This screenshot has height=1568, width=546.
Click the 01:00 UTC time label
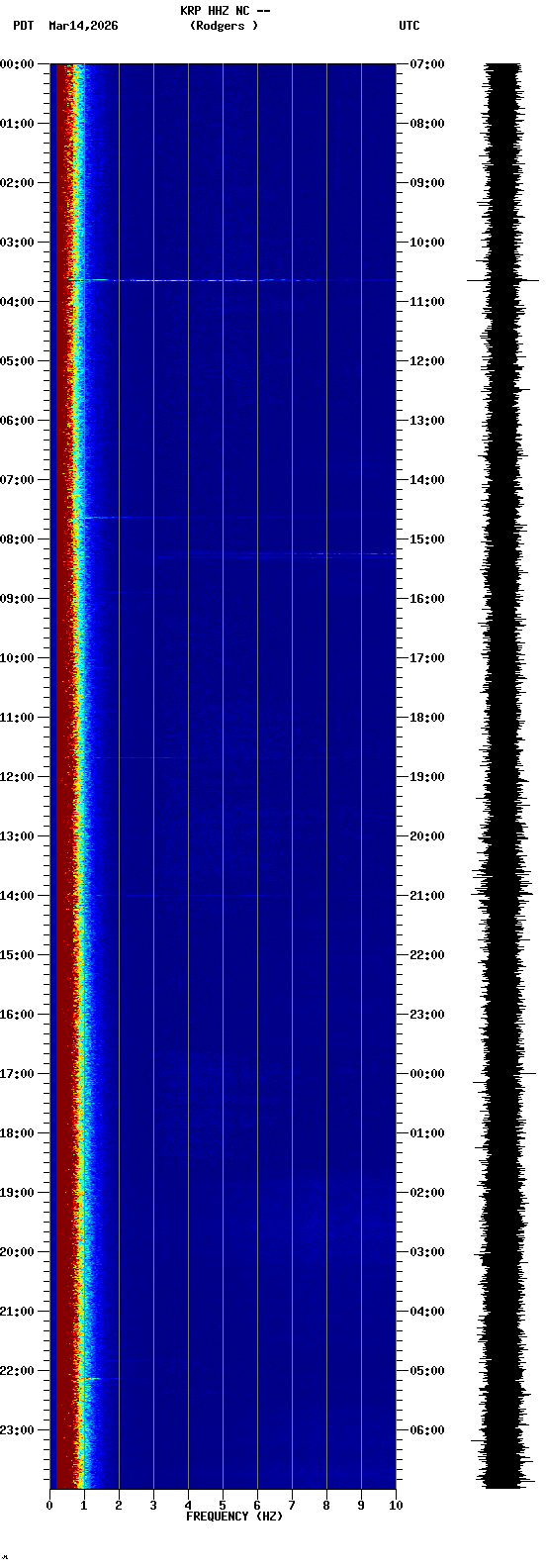[427, 1133]
